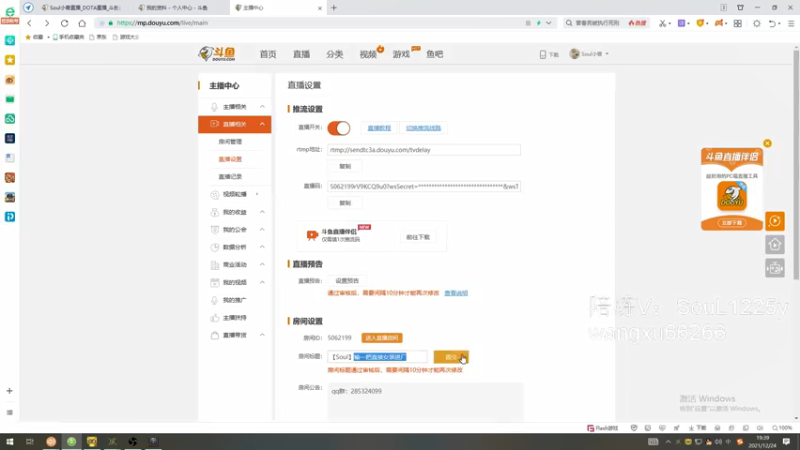Open 我的推广 in the sidebar
Viewport: 800px width, 450px height.
click(x=235, y=300)
